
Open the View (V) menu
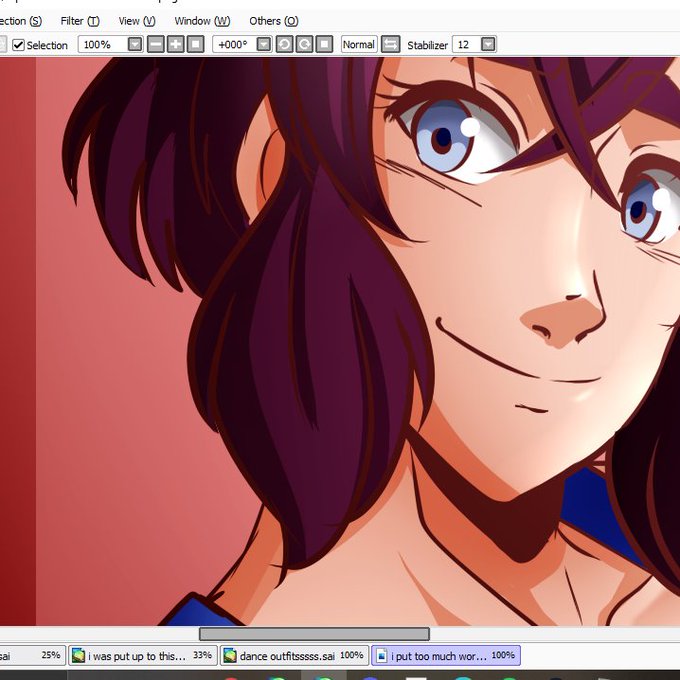(x=137, y=21)
